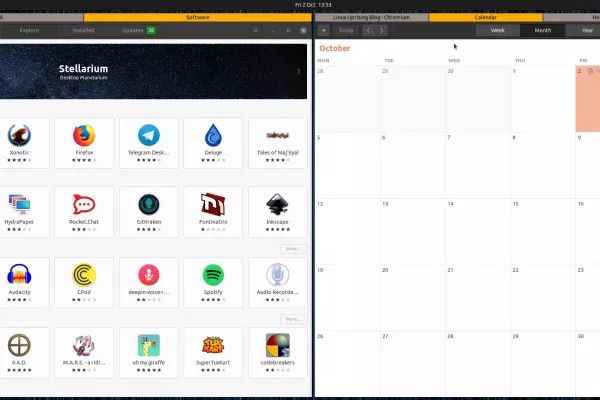Select the SuperTuxKart app icon
This screenshot has height=400, width=600.
213,345
